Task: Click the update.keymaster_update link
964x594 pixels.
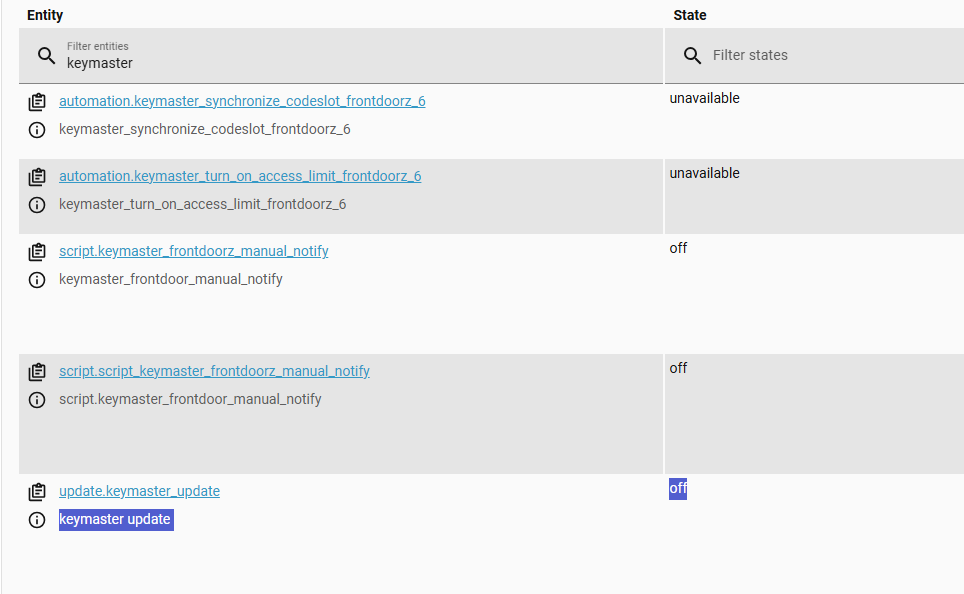Action: click(139, 491)
